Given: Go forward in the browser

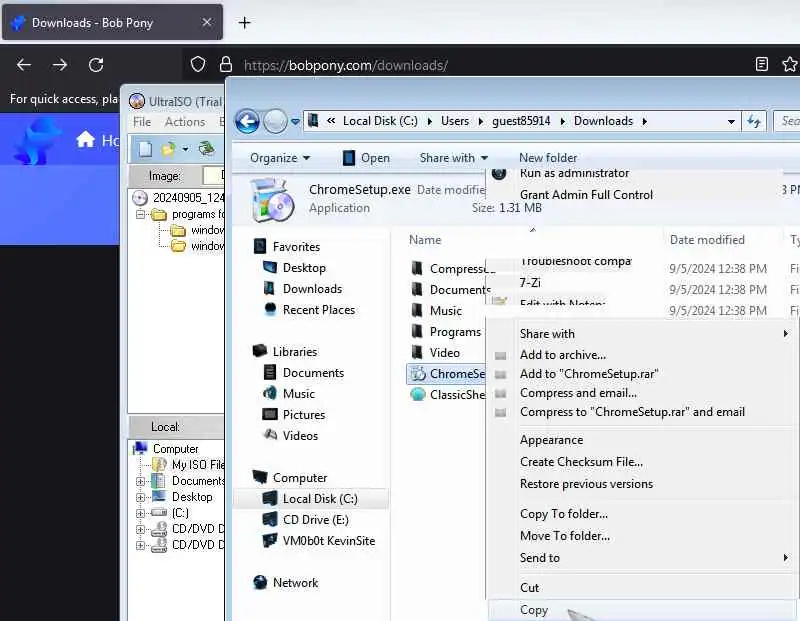Looking at the screenshot, I should point(60,65).
